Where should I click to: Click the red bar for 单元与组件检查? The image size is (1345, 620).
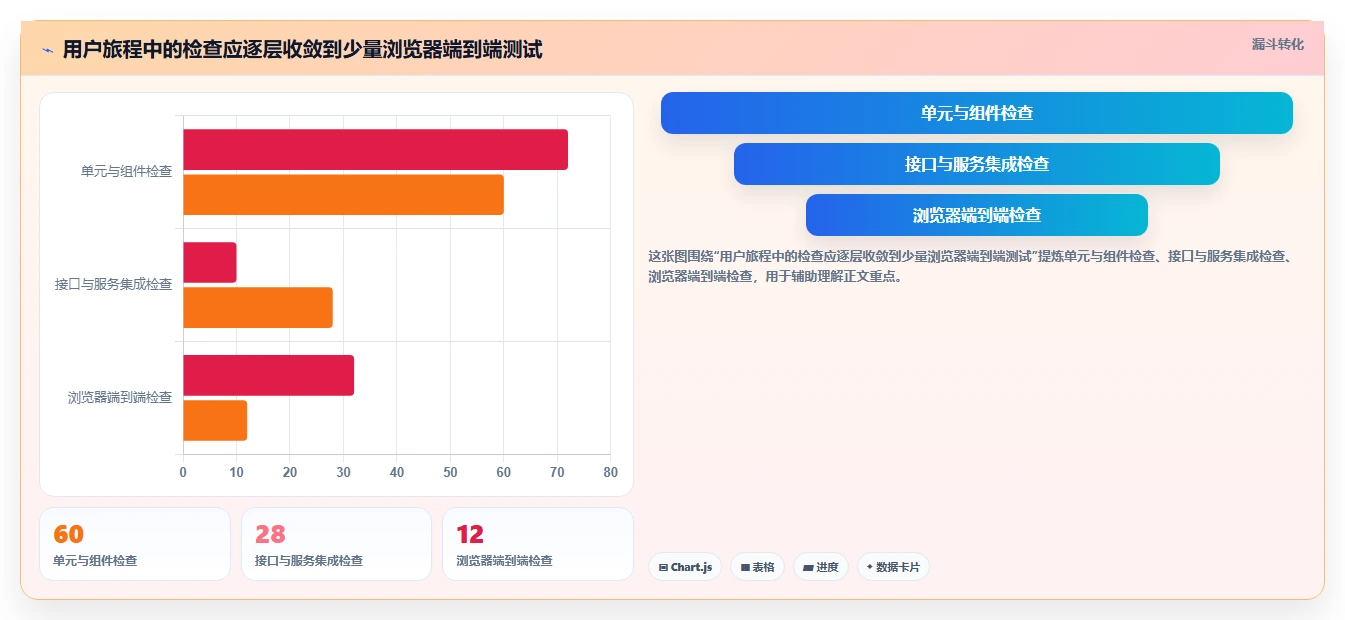point(375,149)
